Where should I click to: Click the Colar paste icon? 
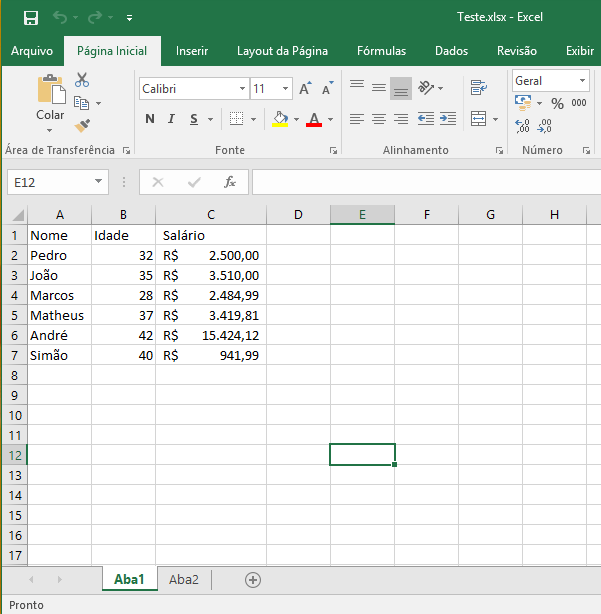(51, 89)
